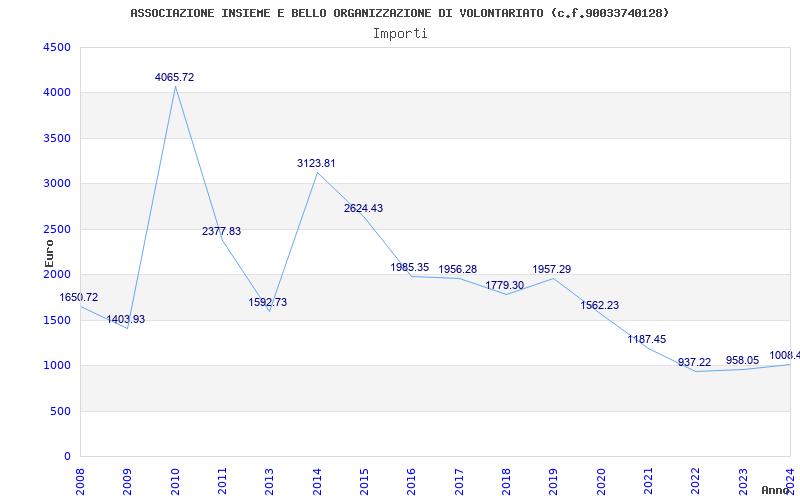Click the 2017 x-axis year label
The image size is (800, 500).
click(x=459, y=482)
